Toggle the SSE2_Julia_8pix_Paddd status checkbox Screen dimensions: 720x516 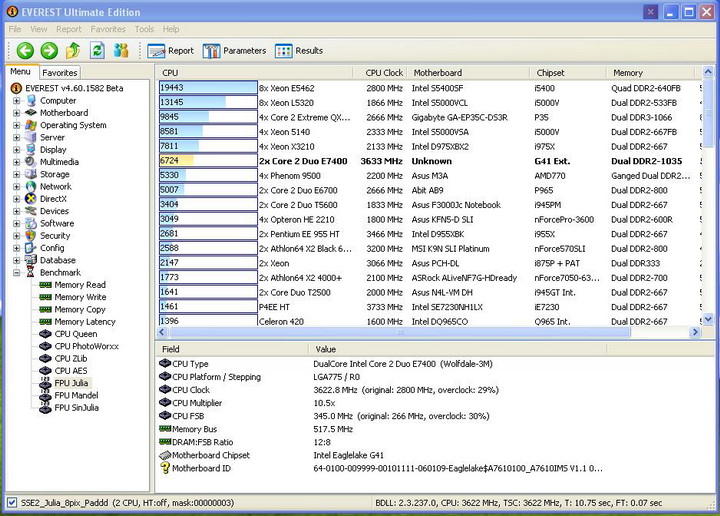[x=12, y=503]
